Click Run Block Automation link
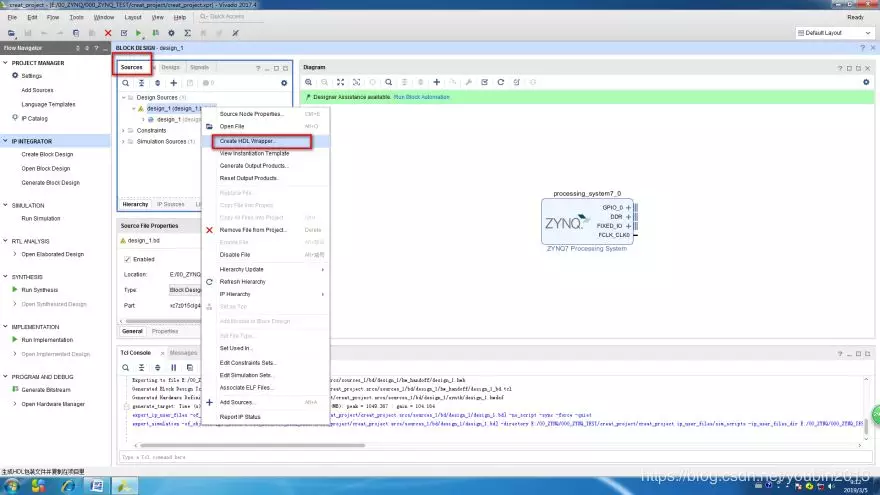880x495 pixels. [x=421, y=97]
